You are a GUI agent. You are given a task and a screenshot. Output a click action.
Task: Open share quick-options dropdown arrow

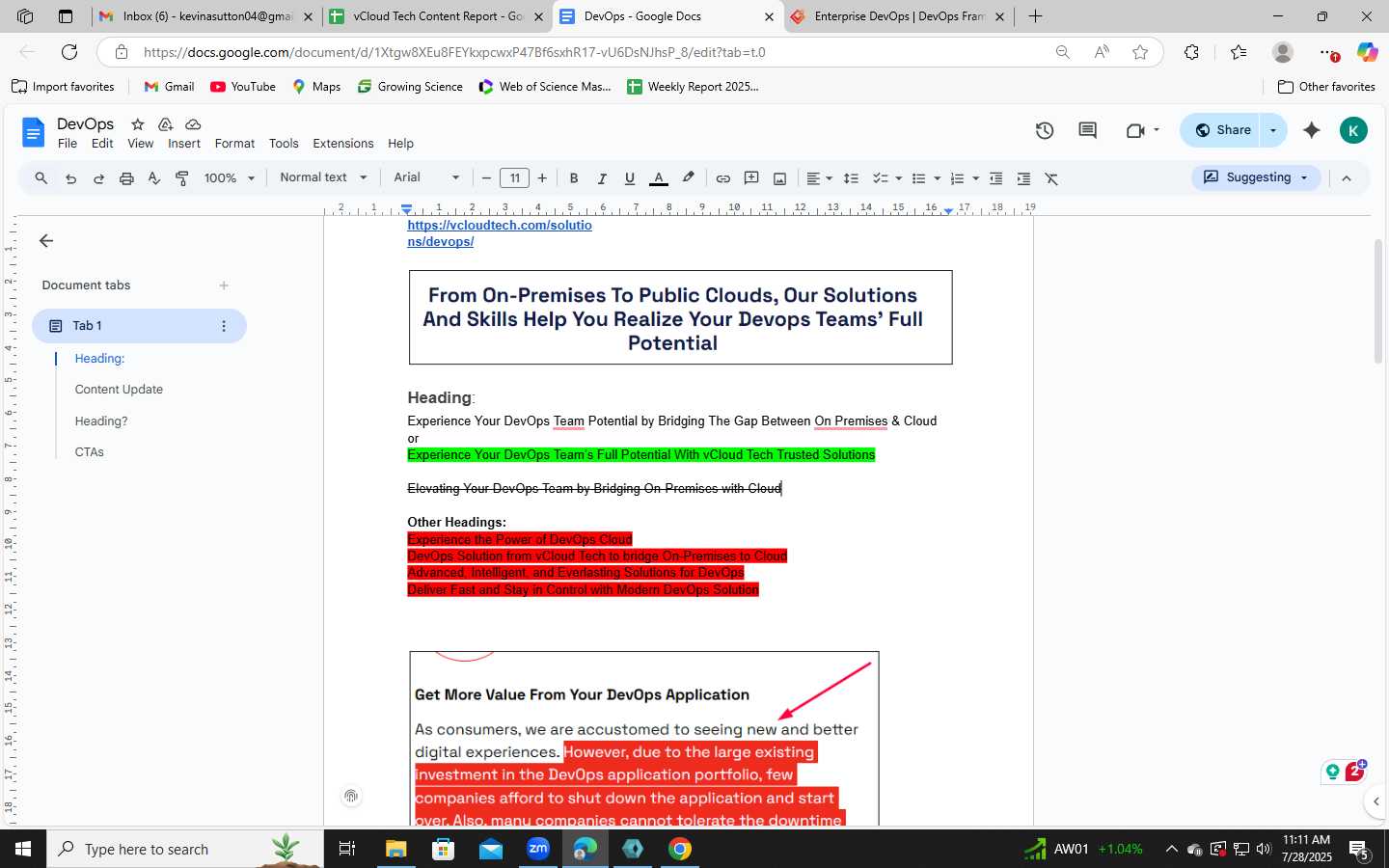click(1273, 130)
